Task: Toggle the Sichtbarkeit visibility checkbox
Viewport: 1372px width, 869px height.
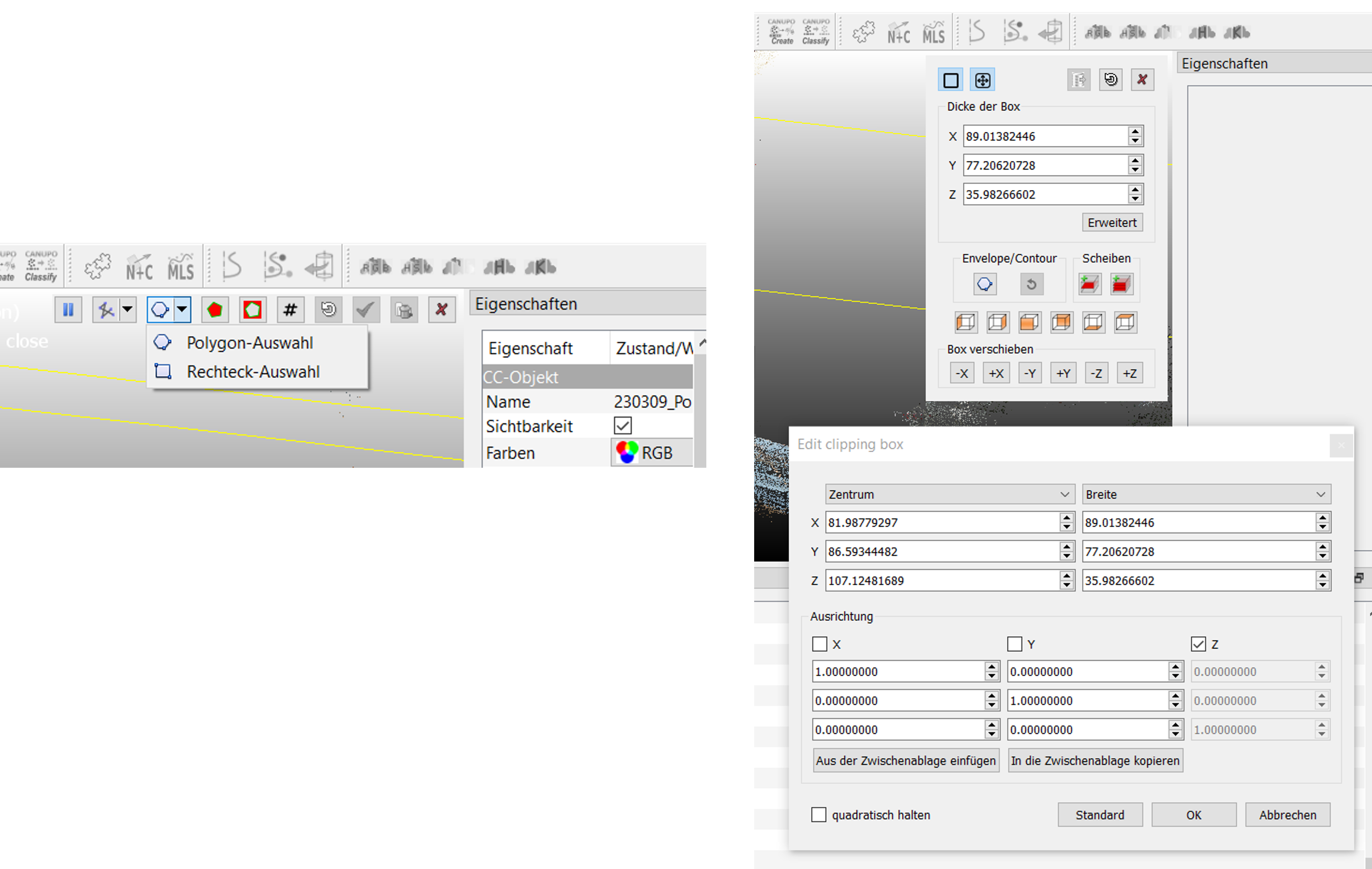Action: tap(623, 426)
